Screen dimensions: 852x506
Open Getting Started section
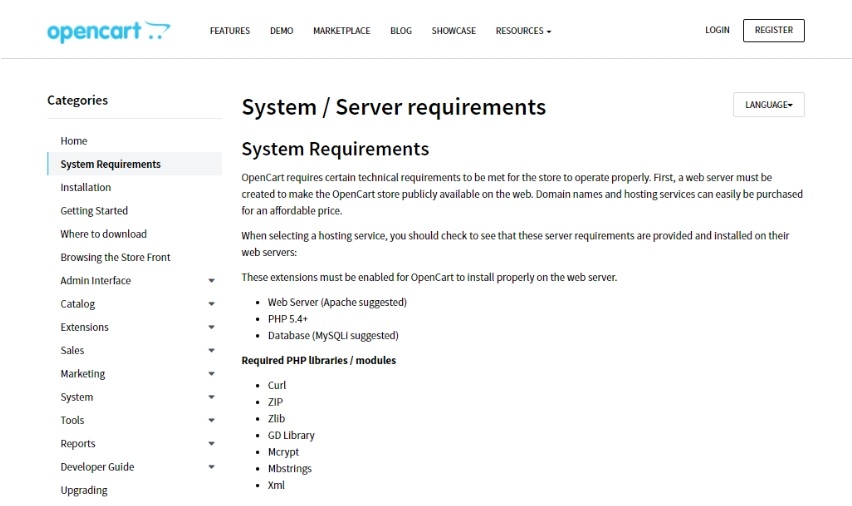[x=94, y=211]
